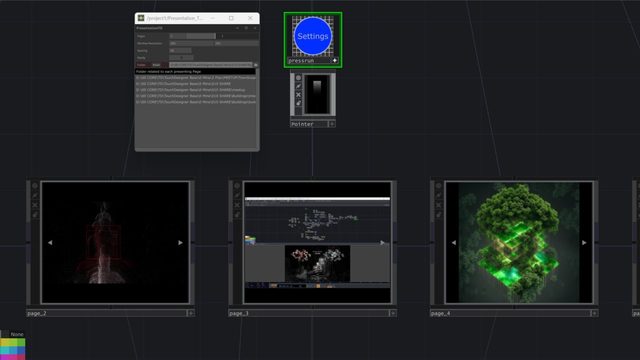Click the right arrow in page_2 viewer
The image size is (640, 360).
pos(180,242)
